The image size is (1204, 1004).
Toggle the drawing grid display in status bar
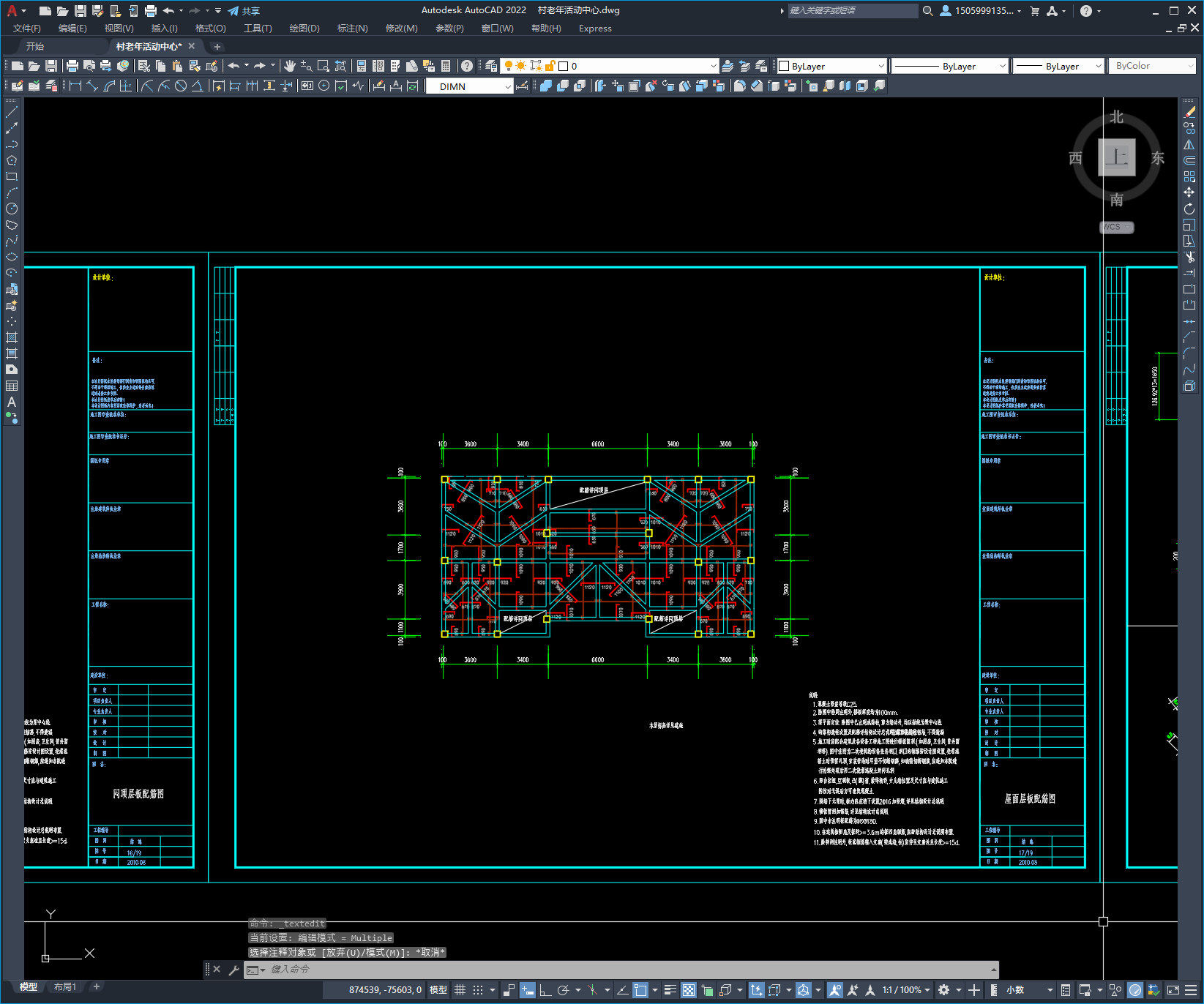coord(460,990)
